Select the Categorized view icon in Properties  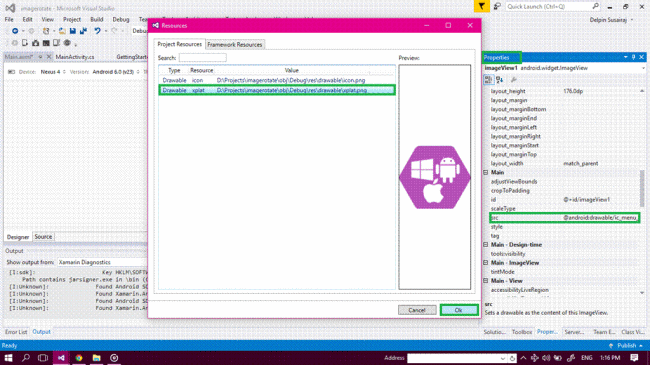[x=488, y=80]
